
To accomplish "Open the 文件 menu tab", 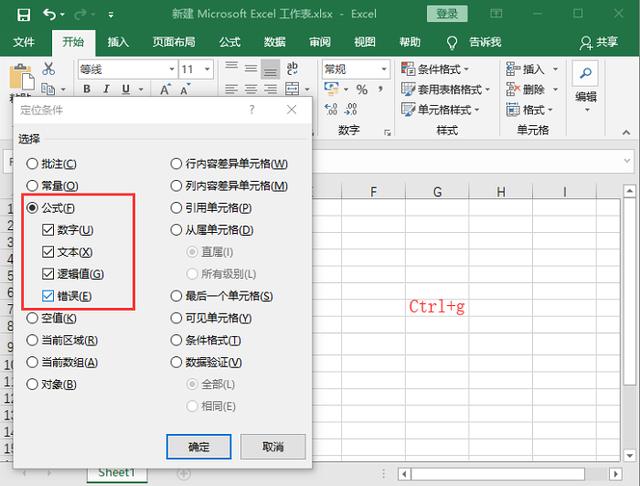I will [x=24, y=42].
